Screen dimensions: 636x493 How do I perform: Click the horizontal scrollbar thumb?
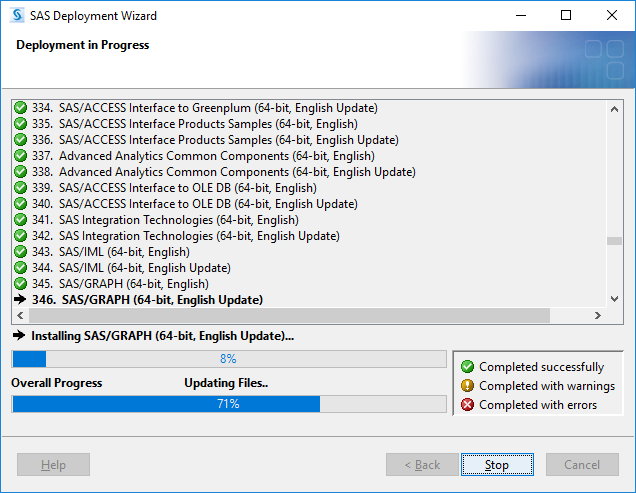click(289, 315)
